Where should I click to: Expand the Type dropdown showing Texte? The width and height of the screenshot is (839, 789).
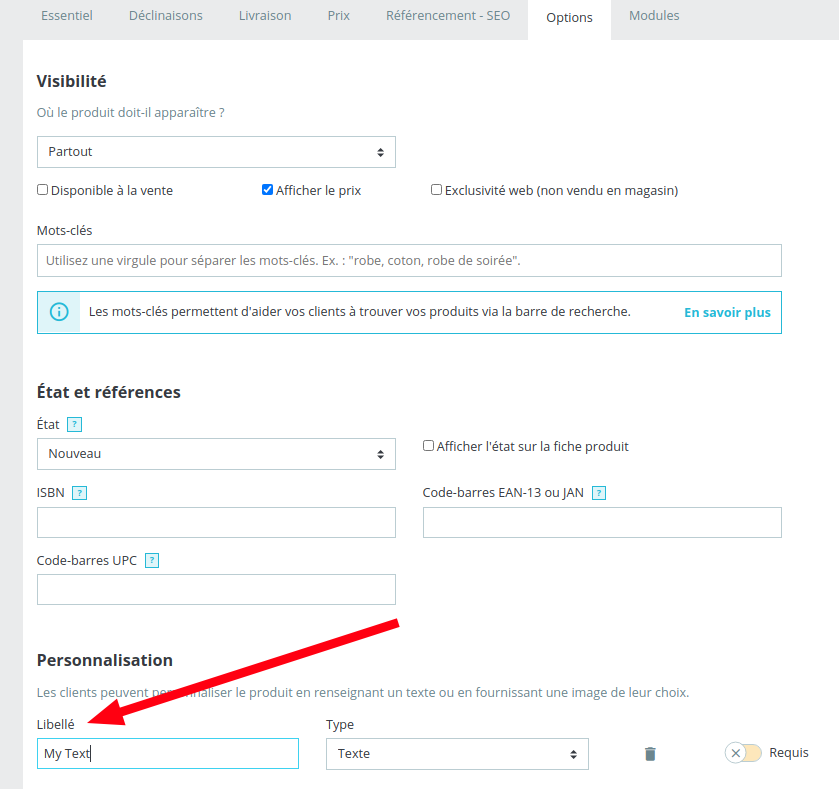pyautogui.click(x=457, y=754)
